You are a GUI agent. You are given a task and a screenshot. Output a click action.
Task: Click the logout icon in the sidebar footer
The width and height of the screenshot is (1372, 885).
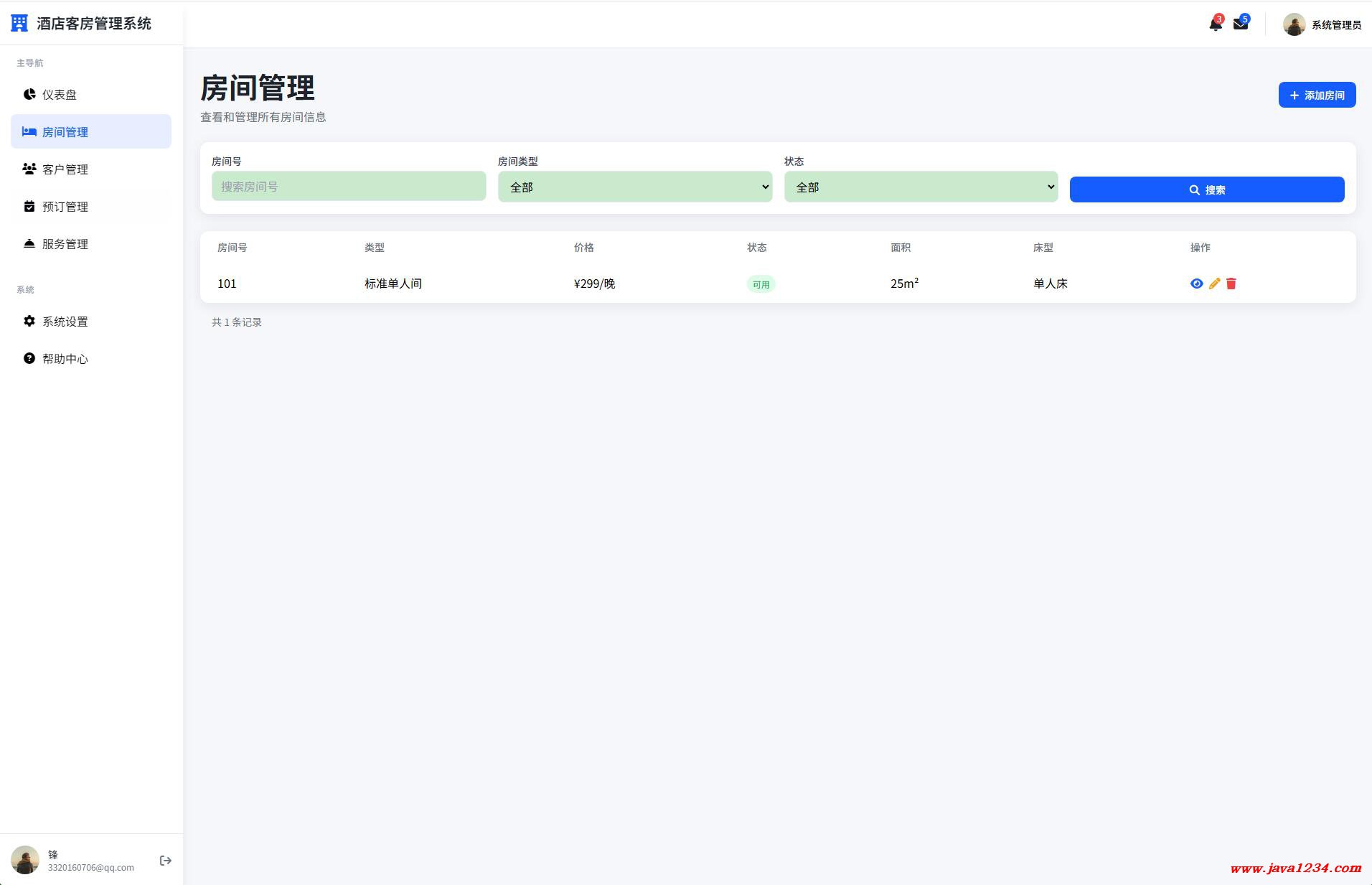coord(166,861)
